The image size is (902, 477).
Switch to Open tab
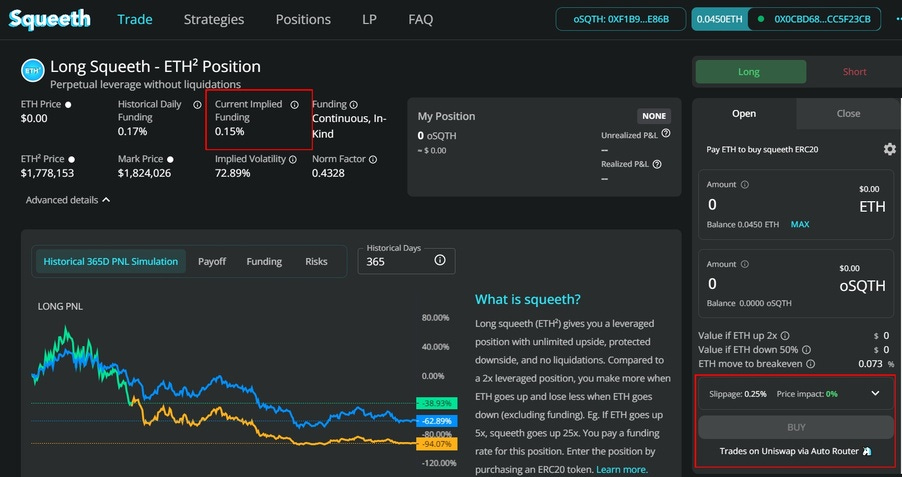pyautogui.click(x=744, y=113)
